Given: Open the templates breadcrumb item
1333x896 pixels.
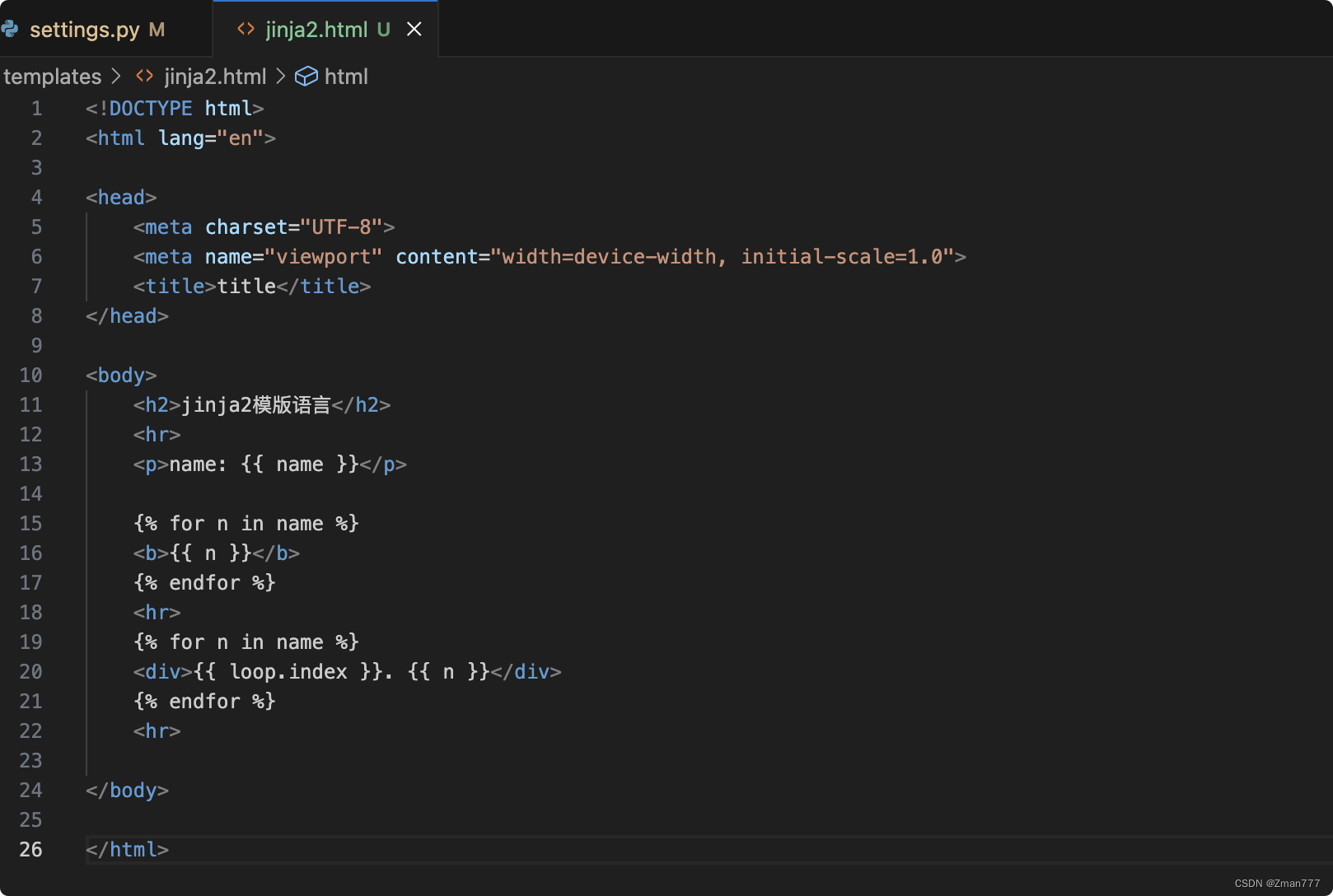Looking at the screenshot, I should coord(52,76).
